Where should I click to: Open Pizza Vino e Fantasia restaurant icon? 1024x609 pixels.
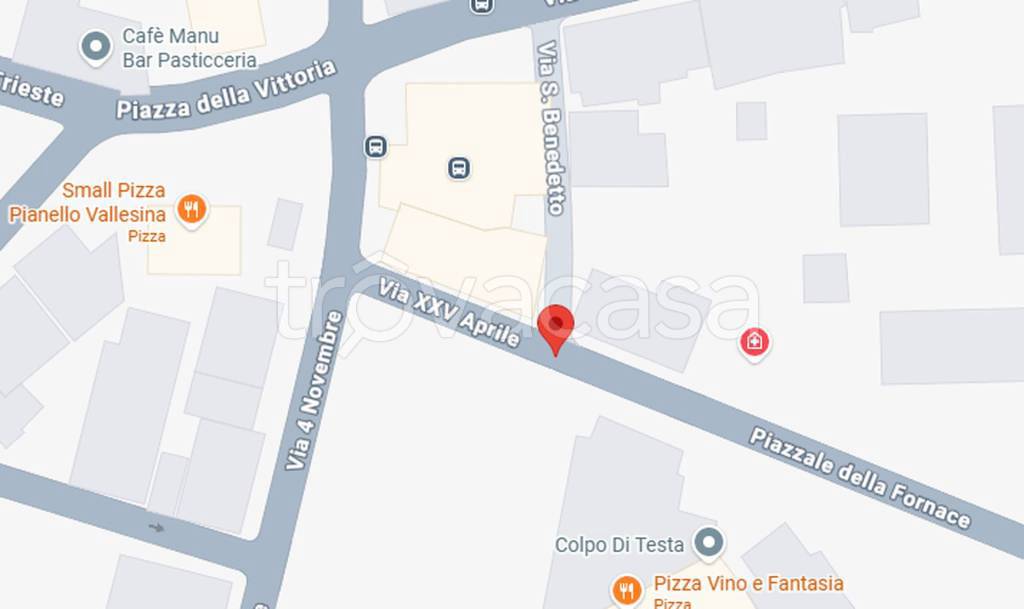[x=626, y=591]
